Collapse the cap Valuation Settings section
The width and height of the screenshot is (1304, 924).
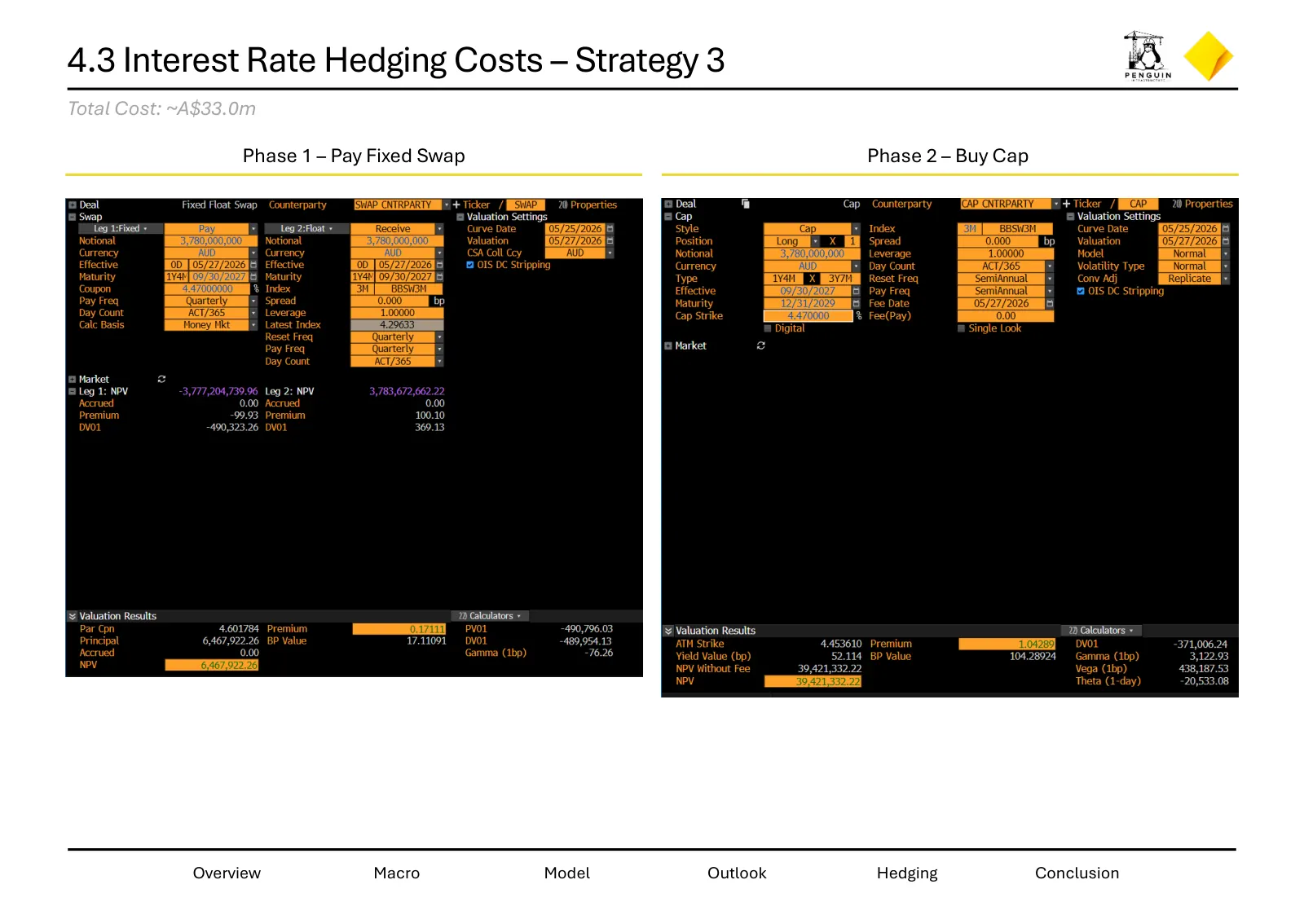click(1071, 217)
